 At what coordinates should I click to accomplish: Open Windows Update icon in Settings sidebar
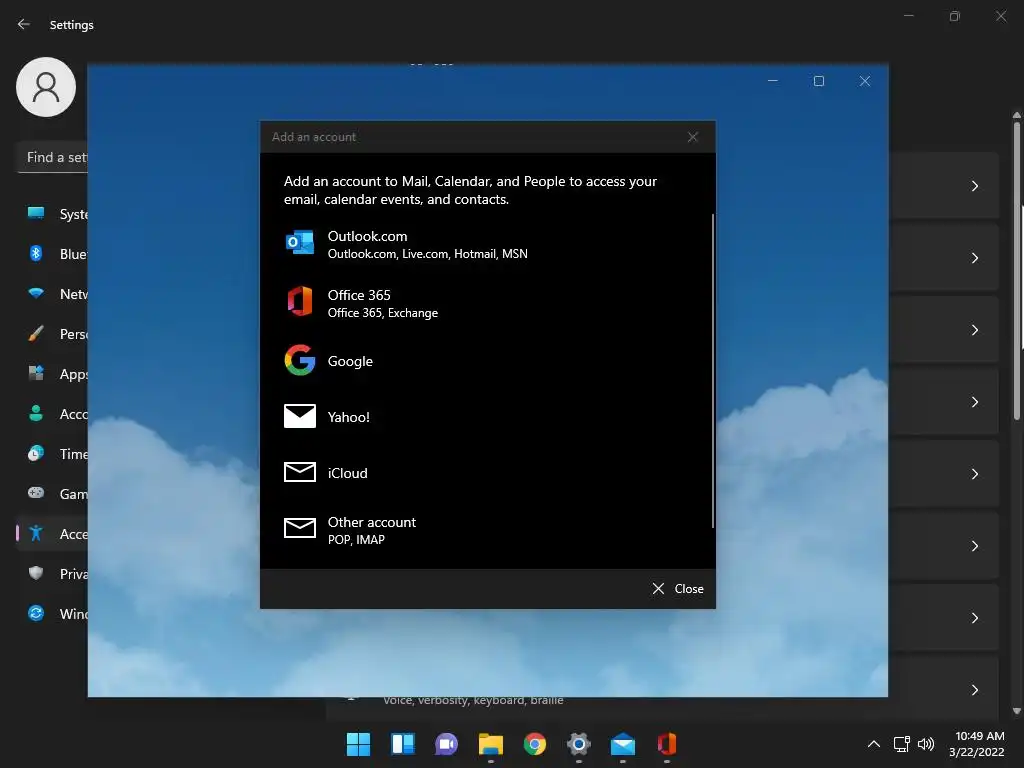(36, 613)
